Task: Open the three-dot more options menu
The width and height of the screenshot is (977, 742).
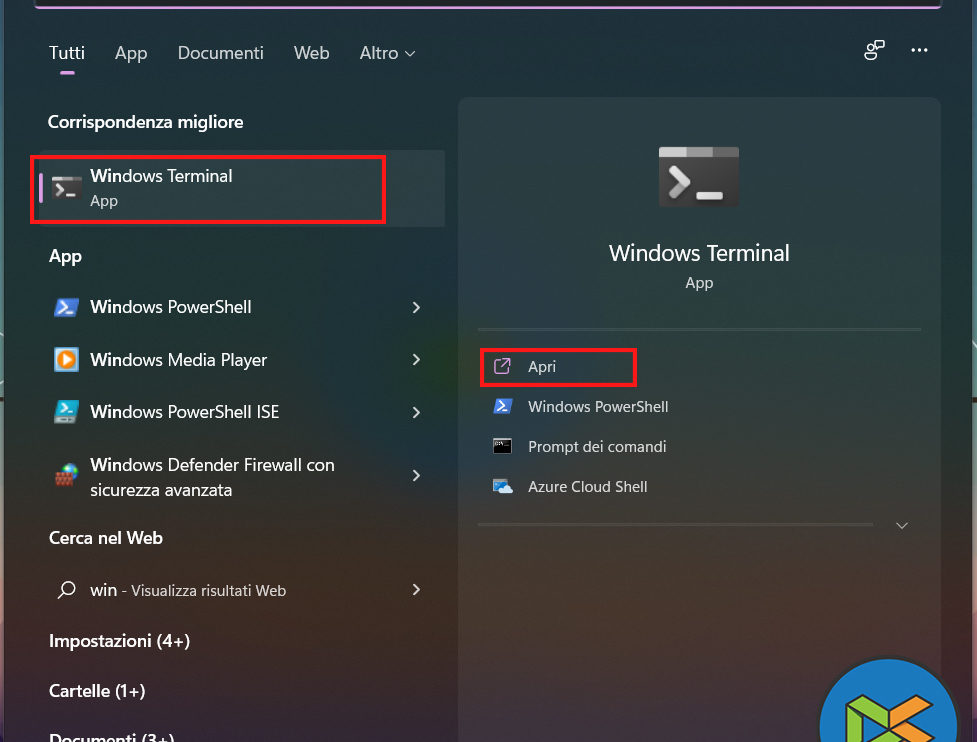Action: [x=919, y=50]
